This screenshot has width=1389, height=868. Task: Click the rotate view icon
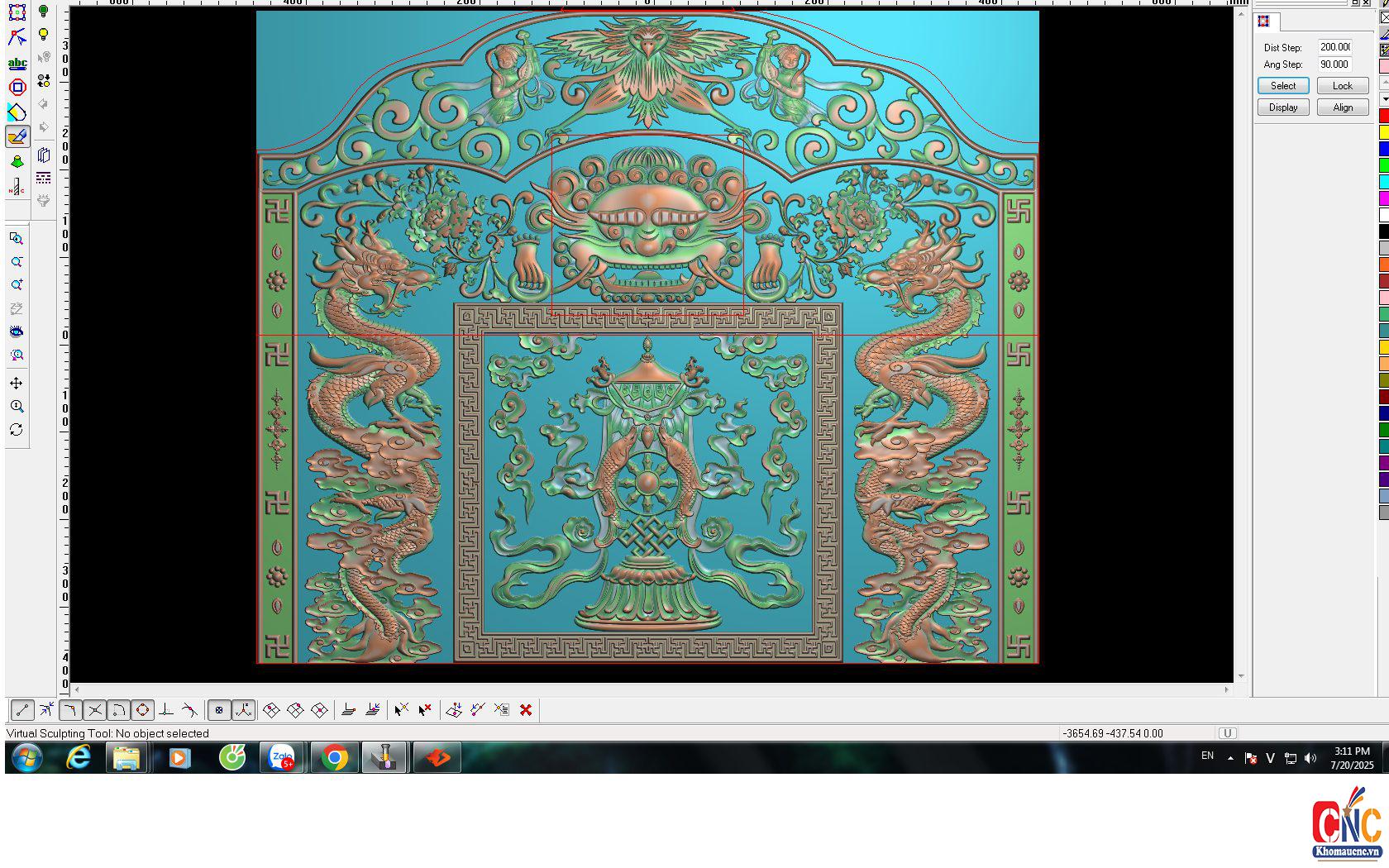(x=17, y=430)
